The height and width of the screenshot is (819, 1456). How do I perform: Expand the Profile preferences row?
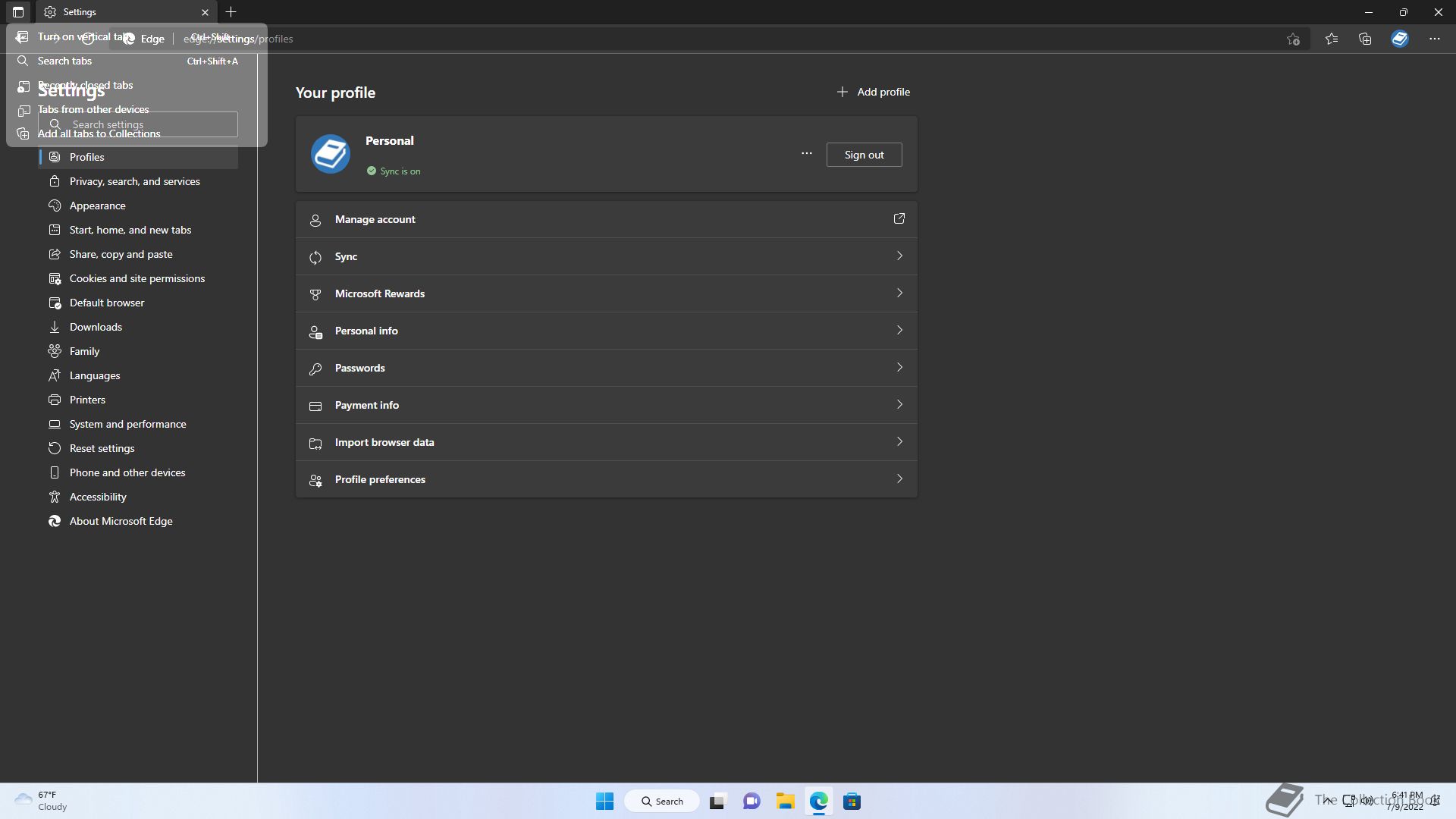607,479
